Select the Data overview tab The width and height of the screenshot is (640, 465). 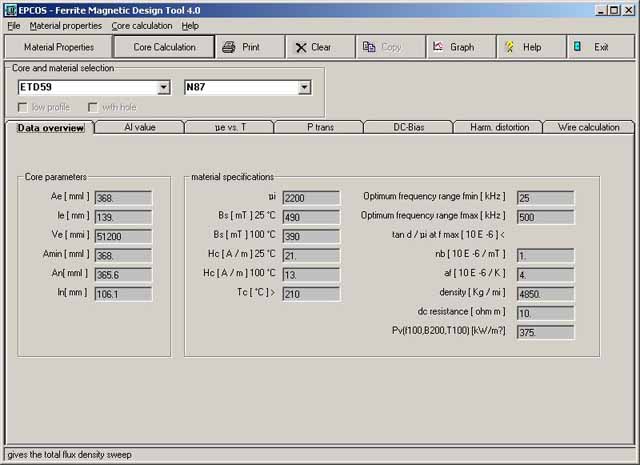coord(51,128)
